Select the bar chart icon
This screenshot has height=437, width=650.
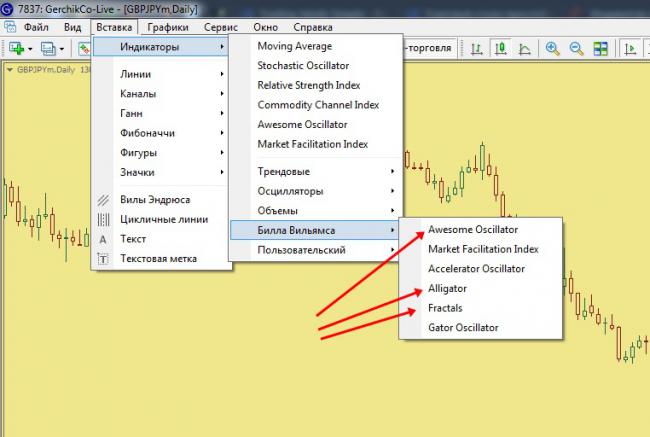(477, 49)
